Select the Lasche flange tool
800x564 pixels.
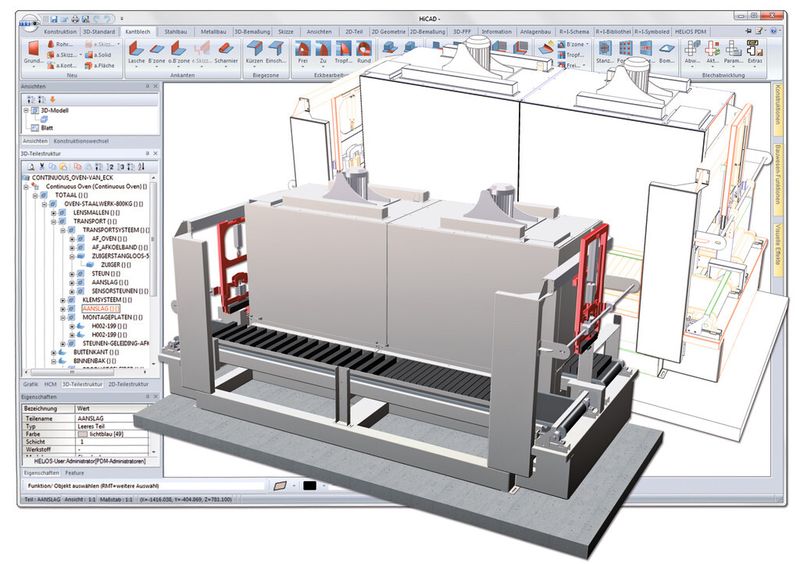click(x=136, y=53)
